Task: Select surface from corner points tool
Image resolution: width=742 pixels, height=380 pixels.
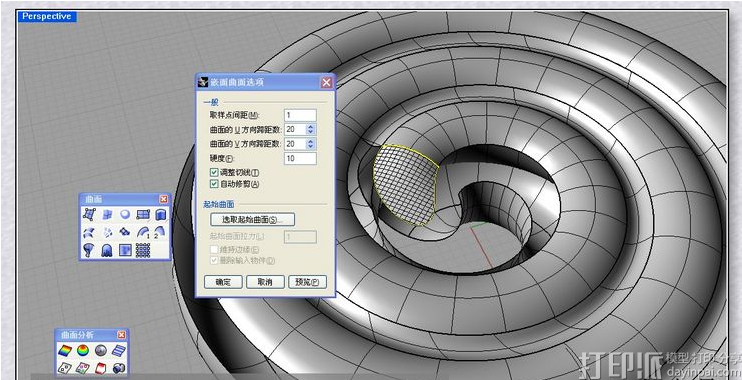Action: click(89, 214)
